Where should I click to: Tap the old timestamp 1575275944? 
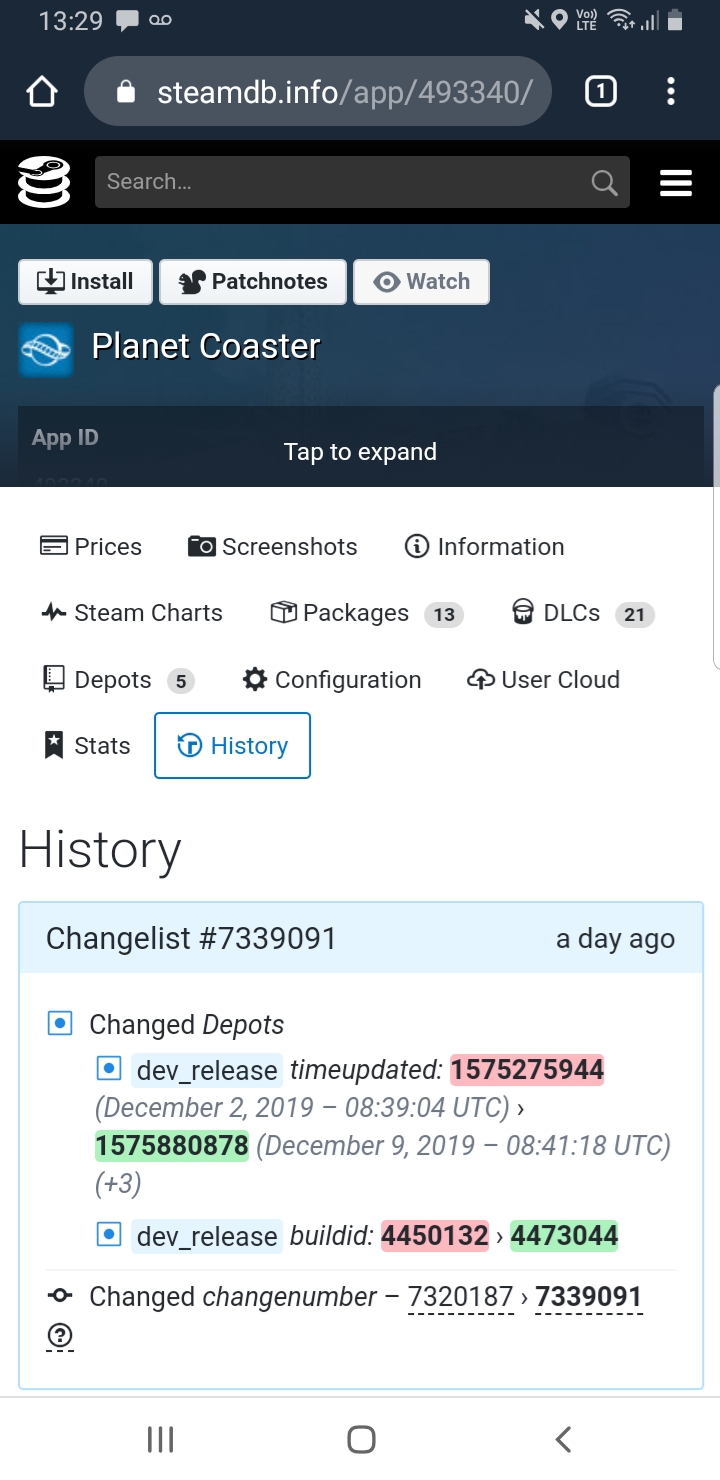[527, 1070]
